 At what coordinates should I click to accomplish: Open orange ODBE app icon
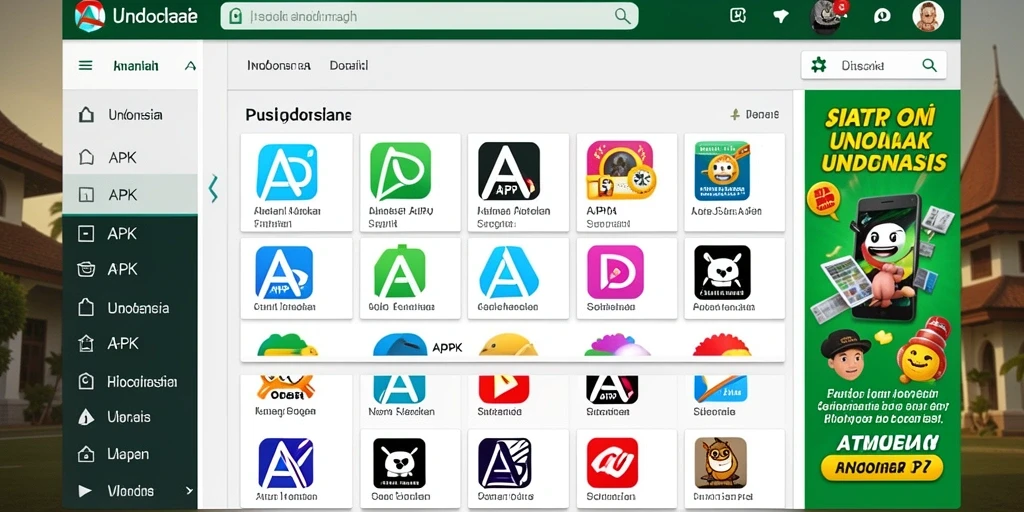[x=285, y=388]
